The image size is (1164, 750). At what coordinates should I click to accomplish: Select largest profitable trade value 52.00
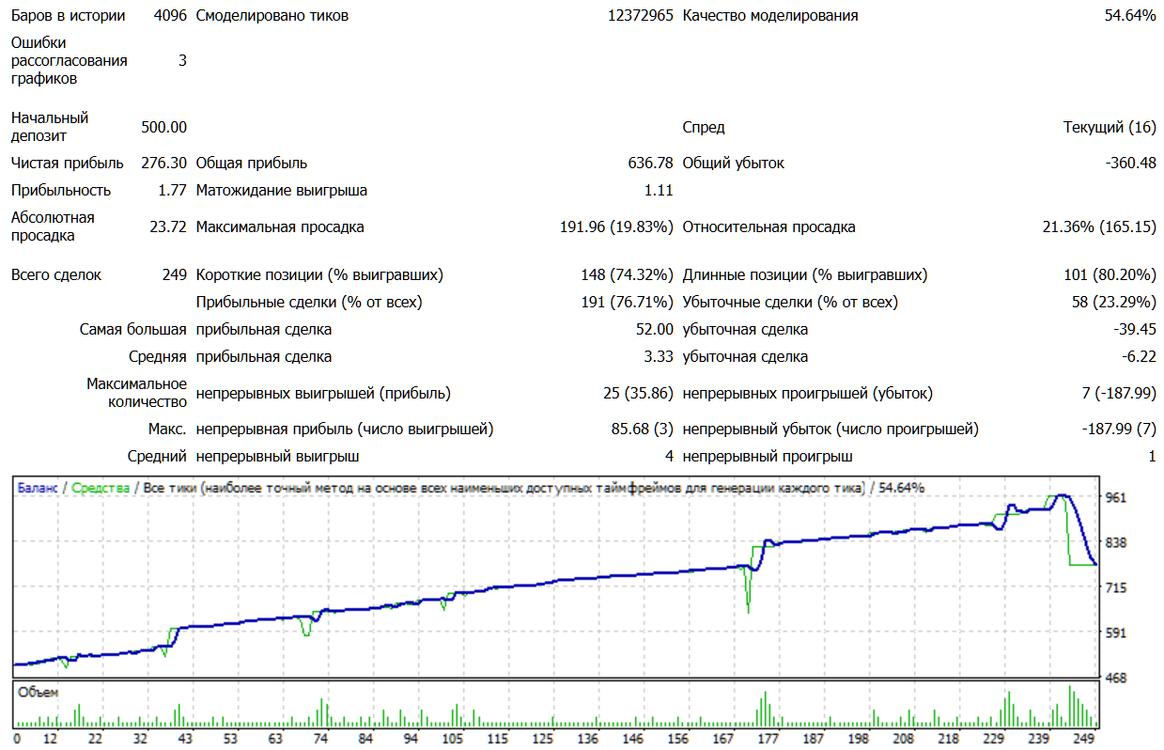(654, 330)
